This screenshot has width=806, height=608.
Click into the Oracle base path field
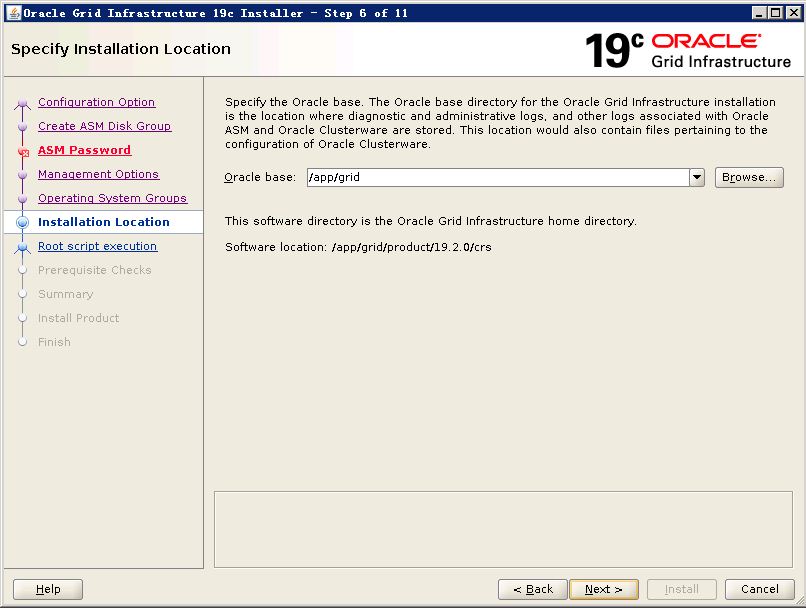498,177
